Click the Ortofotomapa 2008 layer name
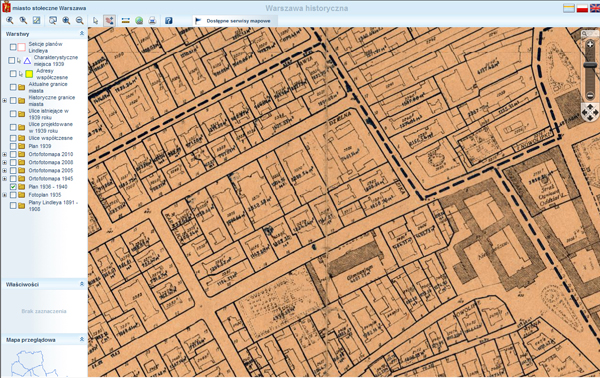This screenshot has width=600, height=378. 51,163
